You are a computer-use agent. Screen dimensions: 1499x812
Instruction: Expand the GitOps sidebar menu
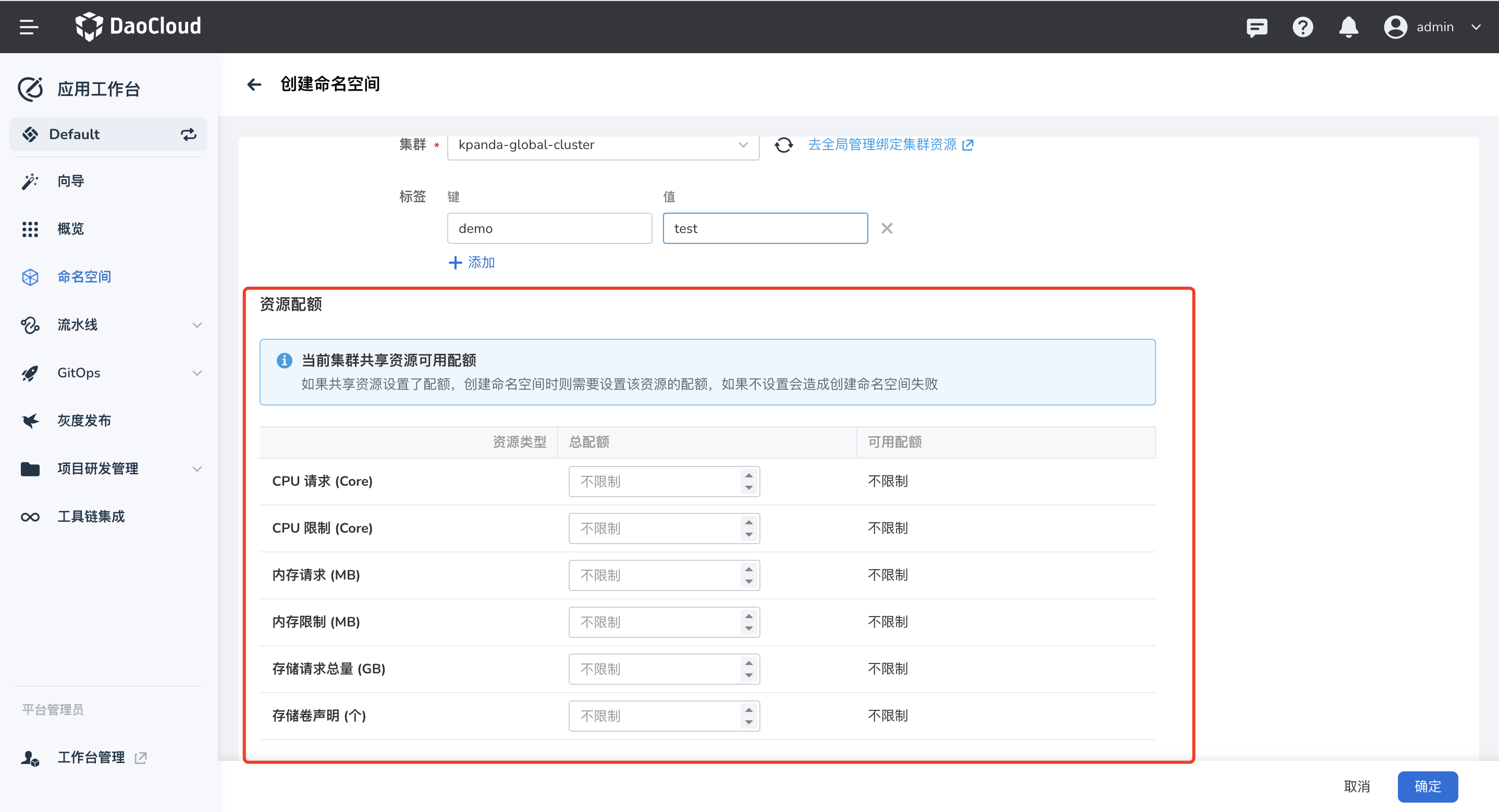[x=196, y=373]
